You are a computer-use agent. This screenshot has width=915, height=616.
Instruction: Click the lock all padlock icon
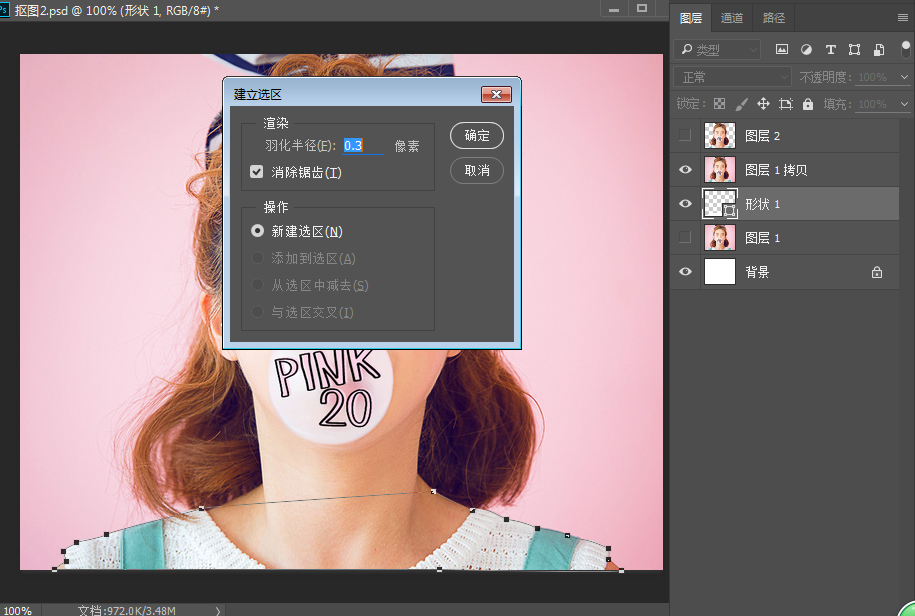coord(808,104)
